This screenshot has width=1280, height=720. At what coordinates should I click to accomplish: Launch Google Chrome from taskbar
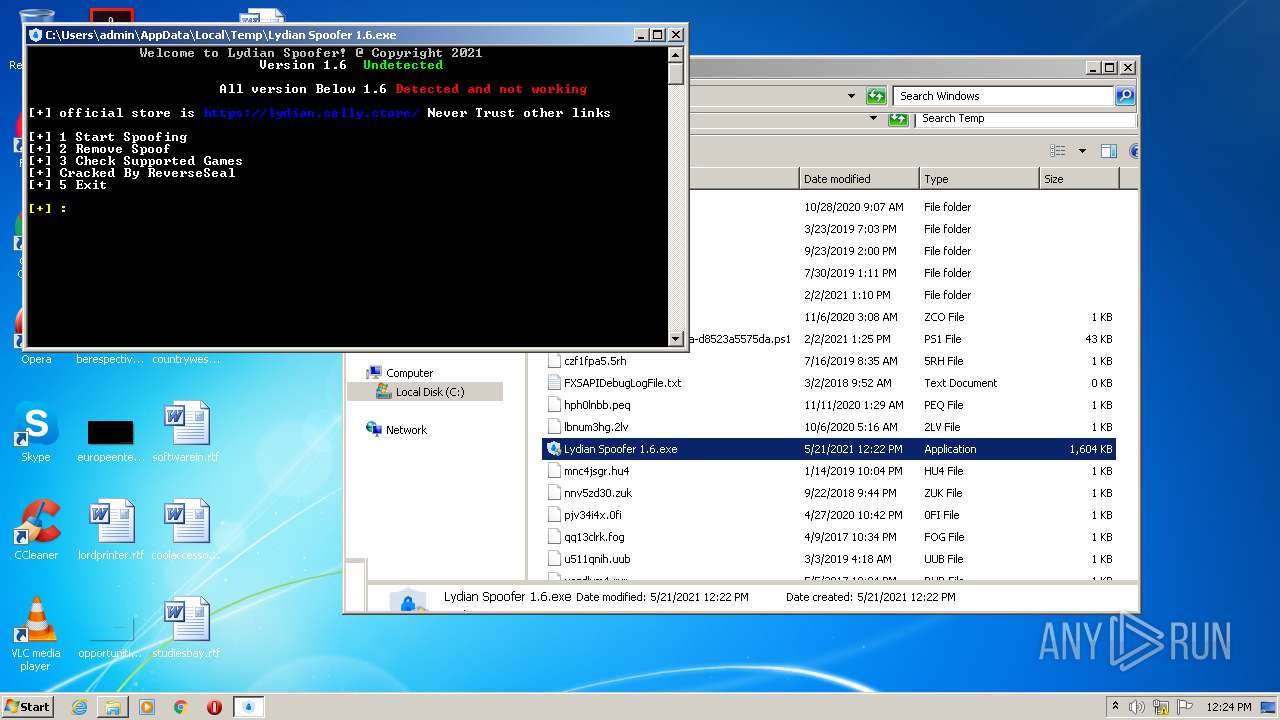click(x=181, y=707)
